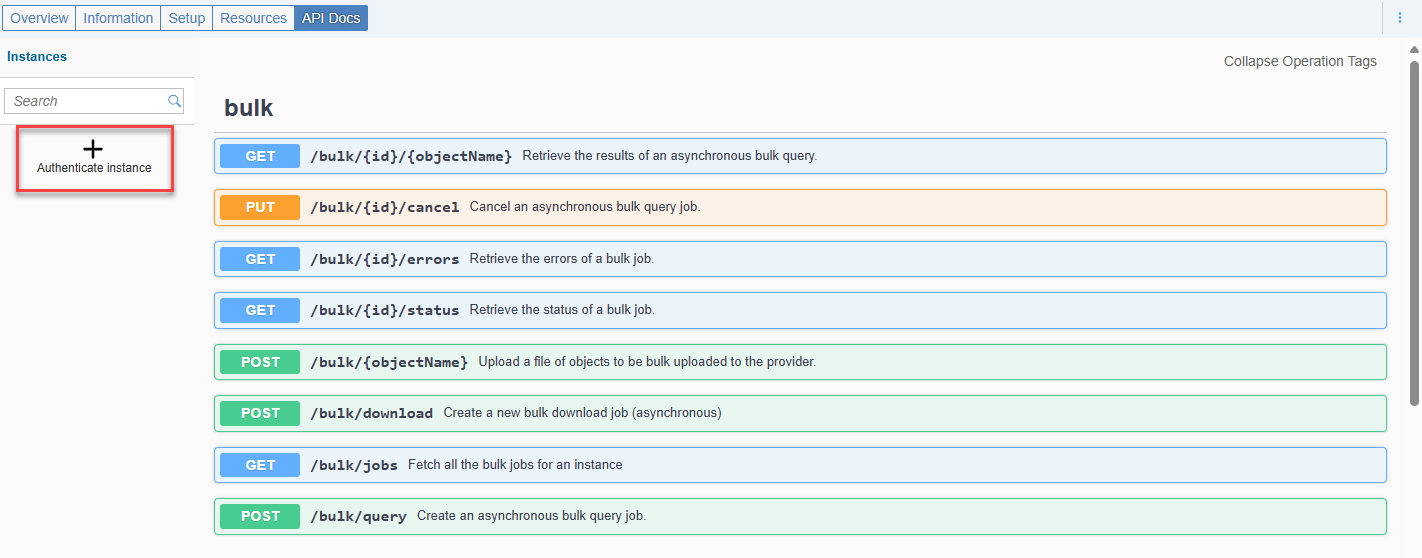Click Collapse Operation Tags link
This screenshot has width=1422, height=558.
1300,61
